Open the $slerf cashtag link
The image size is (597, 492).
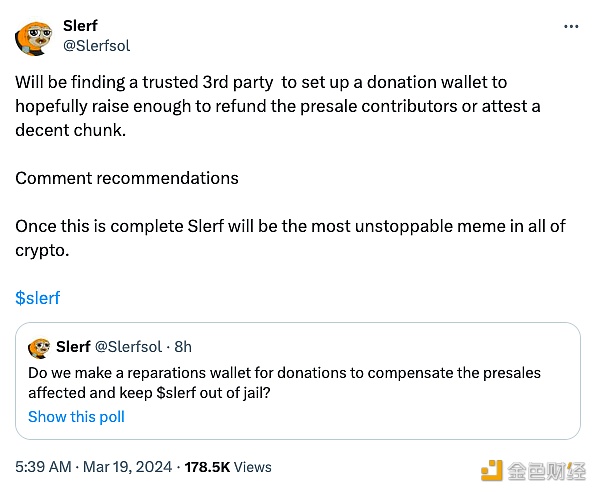pos(38,298)
